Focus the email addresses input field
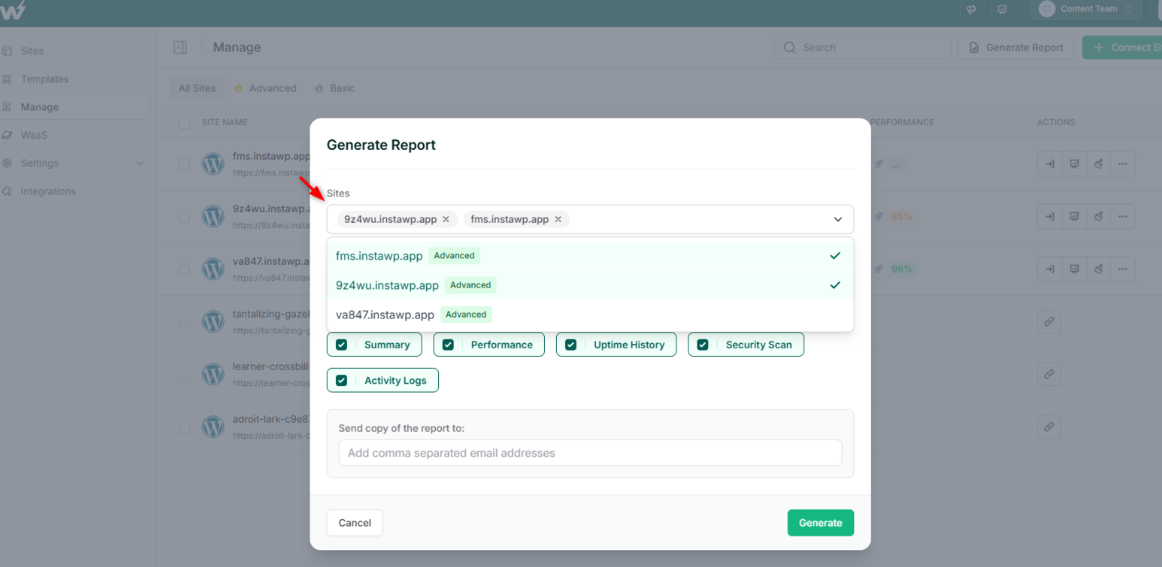 (590, 453)
